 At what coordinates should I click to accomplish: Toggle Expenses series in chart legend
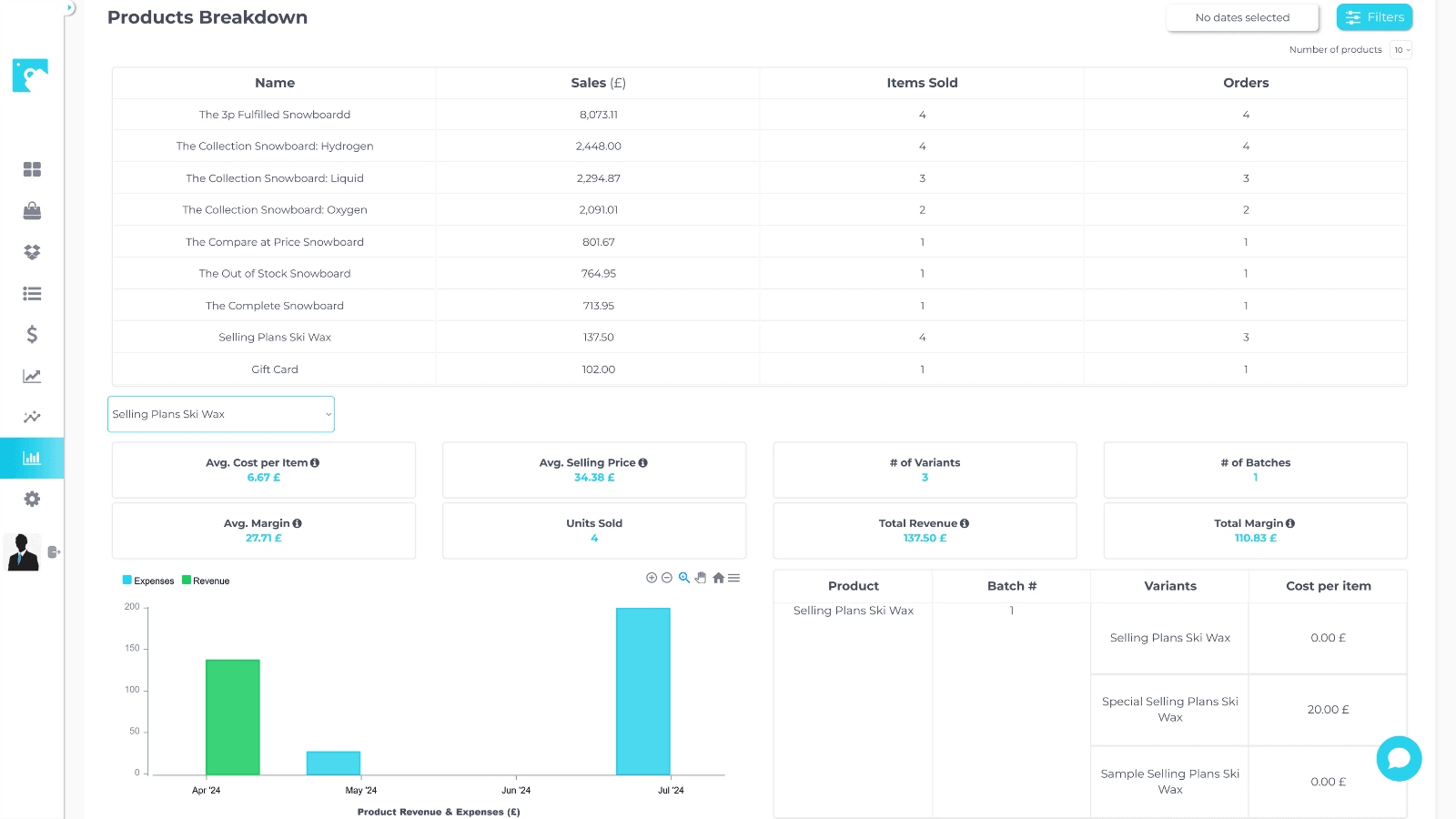tap(148, 581)
